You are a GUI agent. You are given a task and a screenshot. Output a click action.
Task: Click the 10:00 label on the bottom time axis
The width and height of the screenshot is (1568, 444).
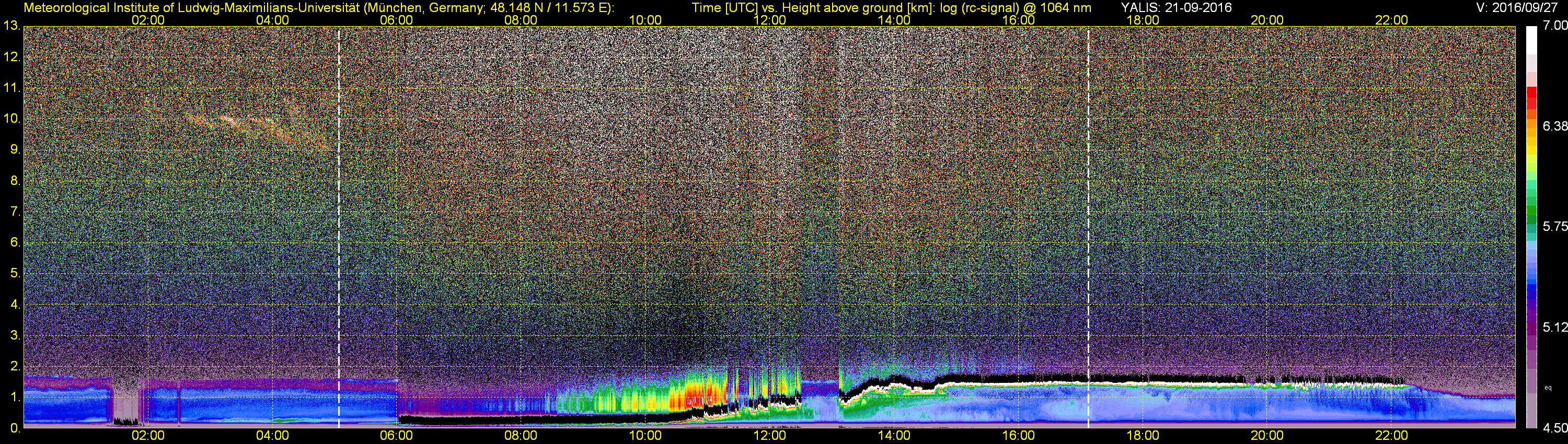[x=645, y=436]
